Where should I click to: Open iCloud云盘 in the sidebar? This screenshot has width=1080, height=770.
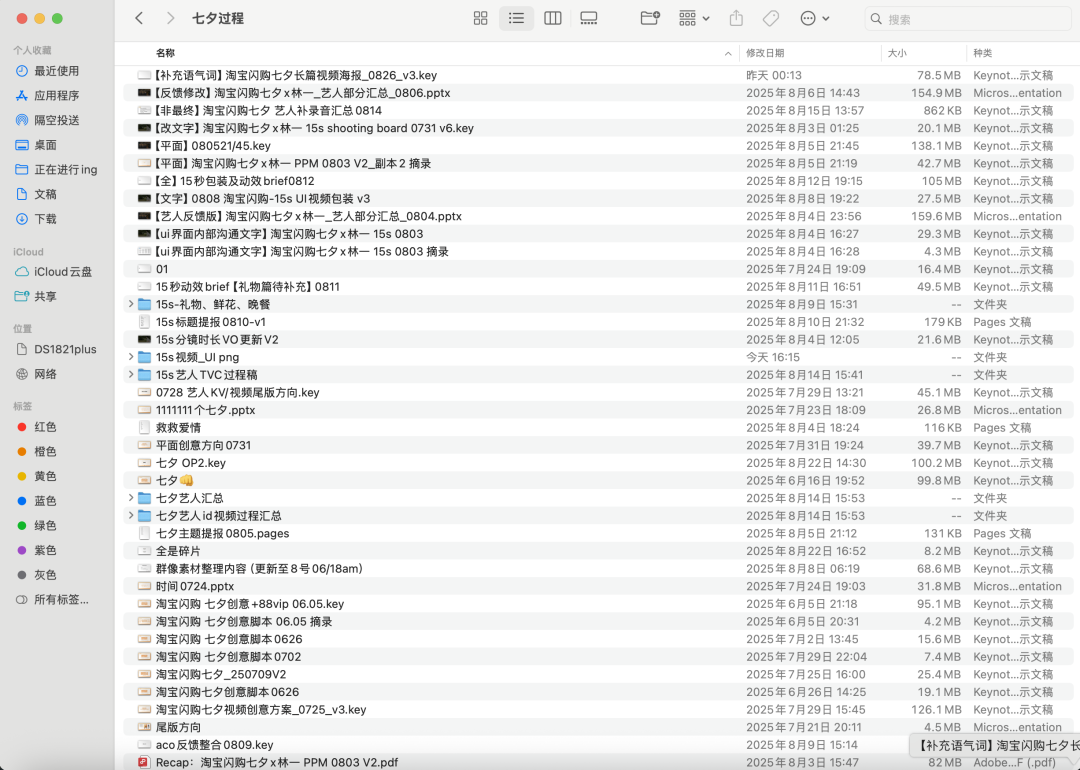63,272
